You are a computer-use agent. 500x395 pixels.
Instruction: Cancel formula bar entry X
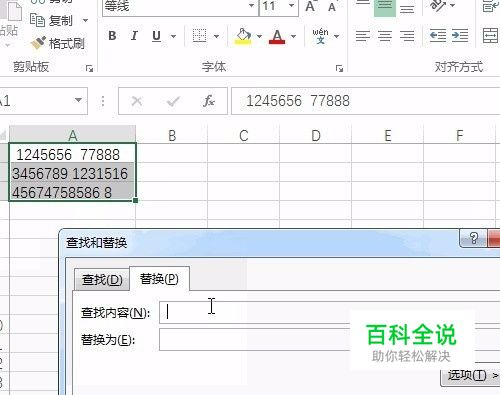pyautogui.click(x=137, y=101)
